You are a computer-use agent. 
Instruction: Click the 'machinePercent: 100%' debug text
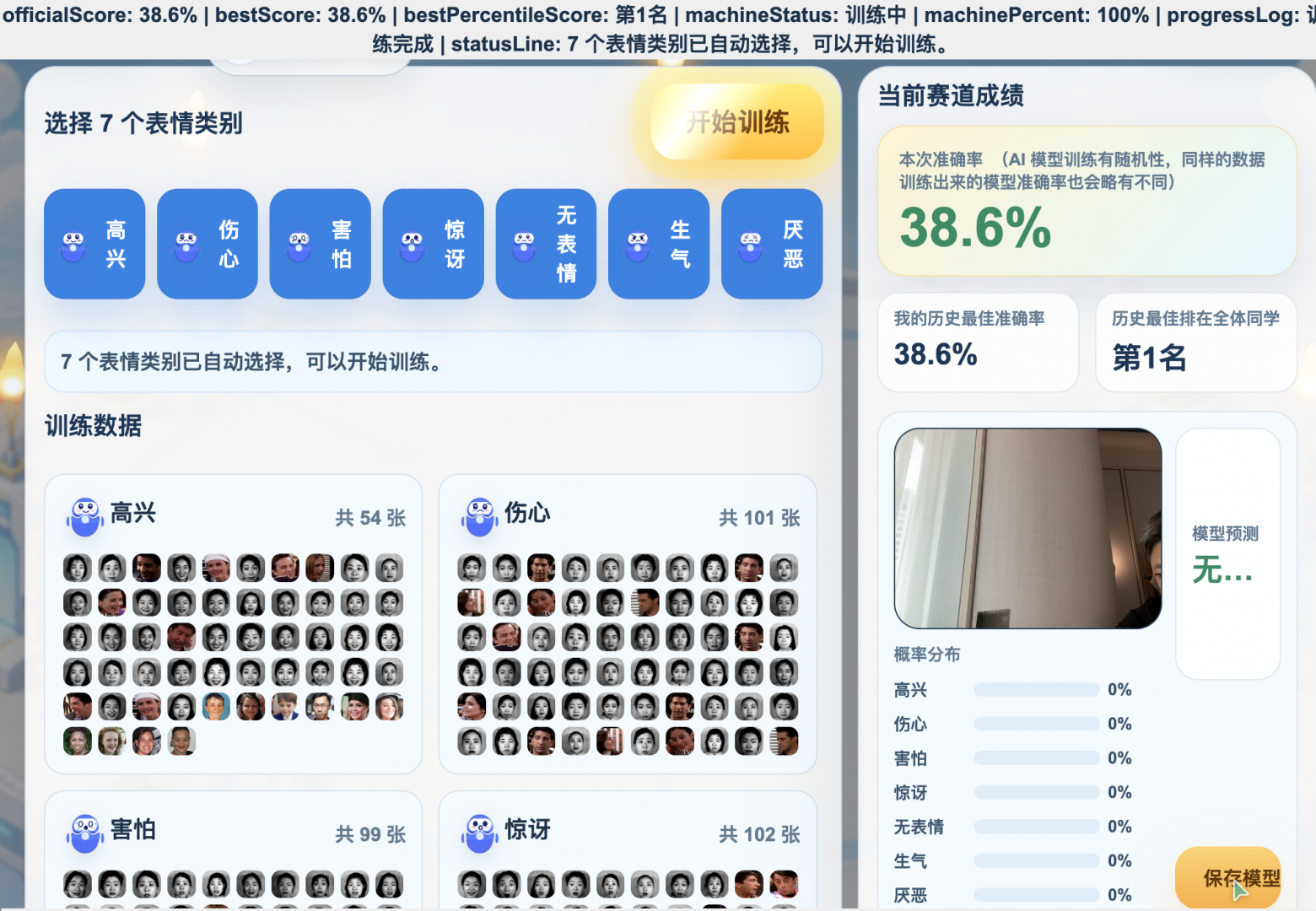(x=1037, y=15)
